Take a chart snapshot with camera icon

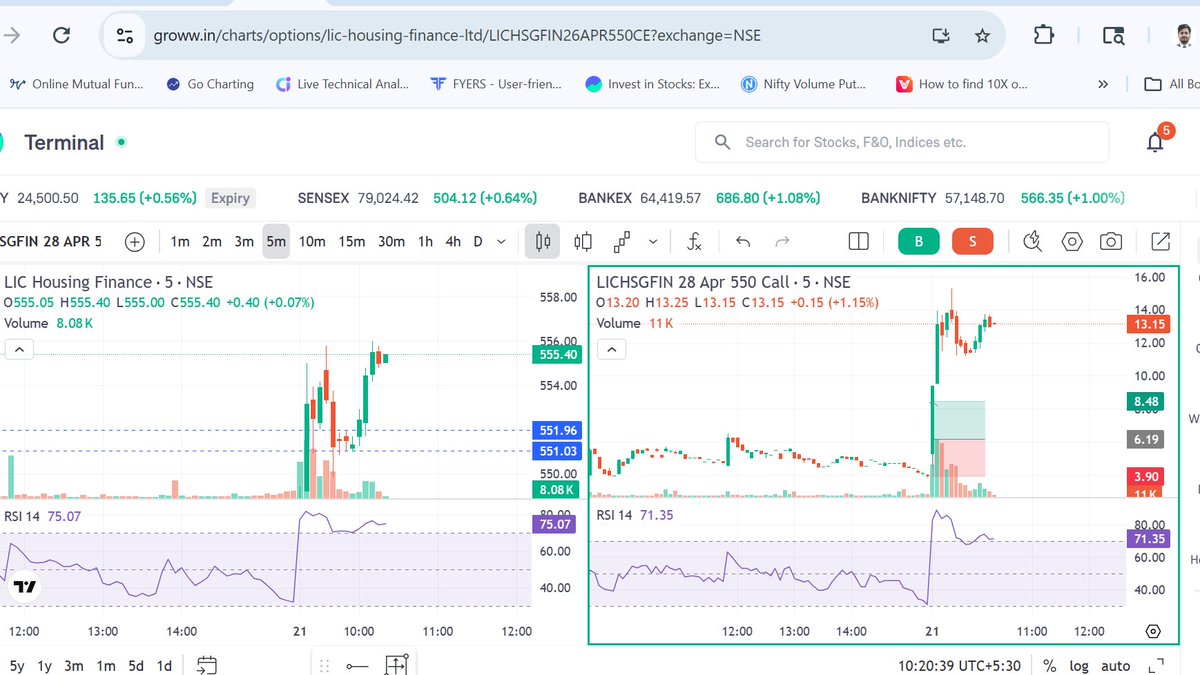(1110, 241)
